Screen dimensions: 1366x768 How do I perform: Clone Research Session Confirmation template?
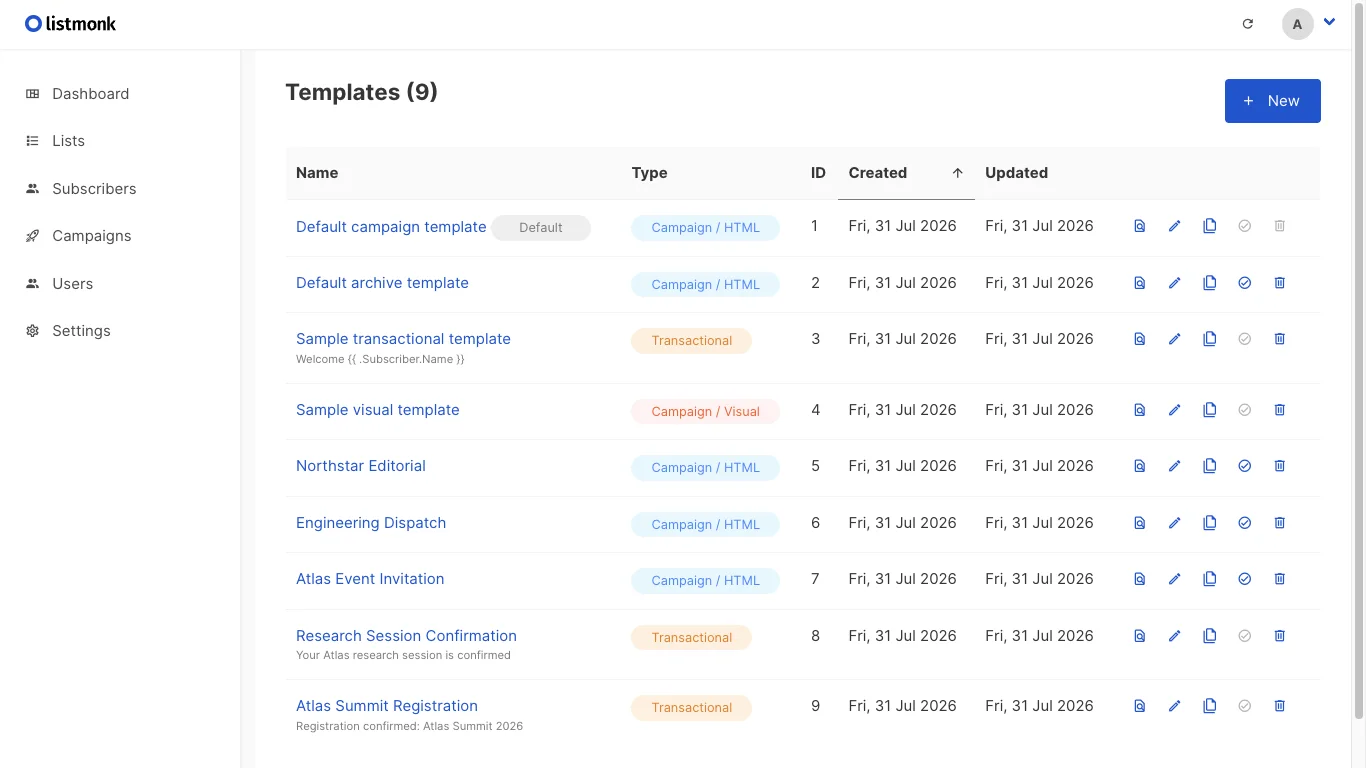click(x=1210, y=636)
